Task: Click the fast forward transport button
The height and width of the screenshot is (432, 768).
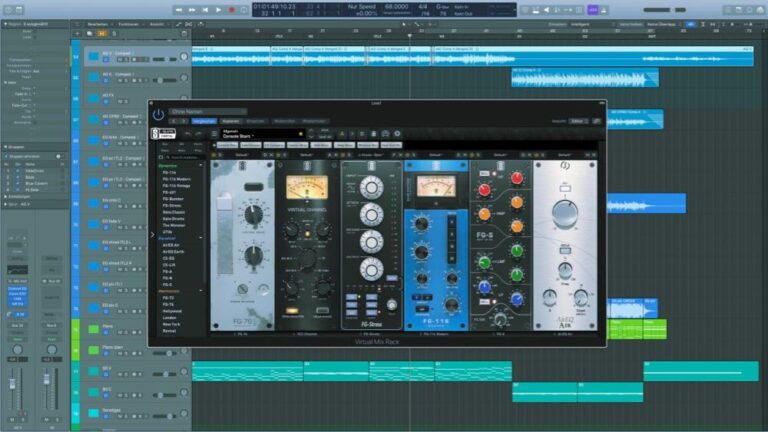Action: click(192, 10)
